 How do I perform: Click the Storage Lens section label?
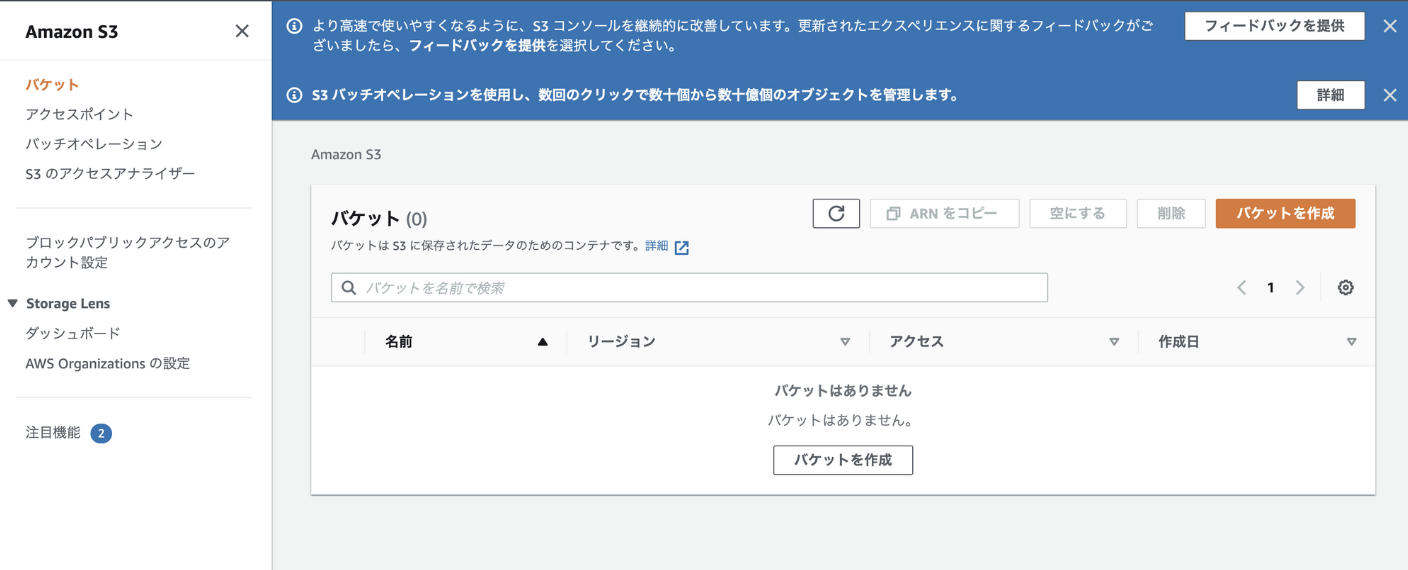pos(68,303)
